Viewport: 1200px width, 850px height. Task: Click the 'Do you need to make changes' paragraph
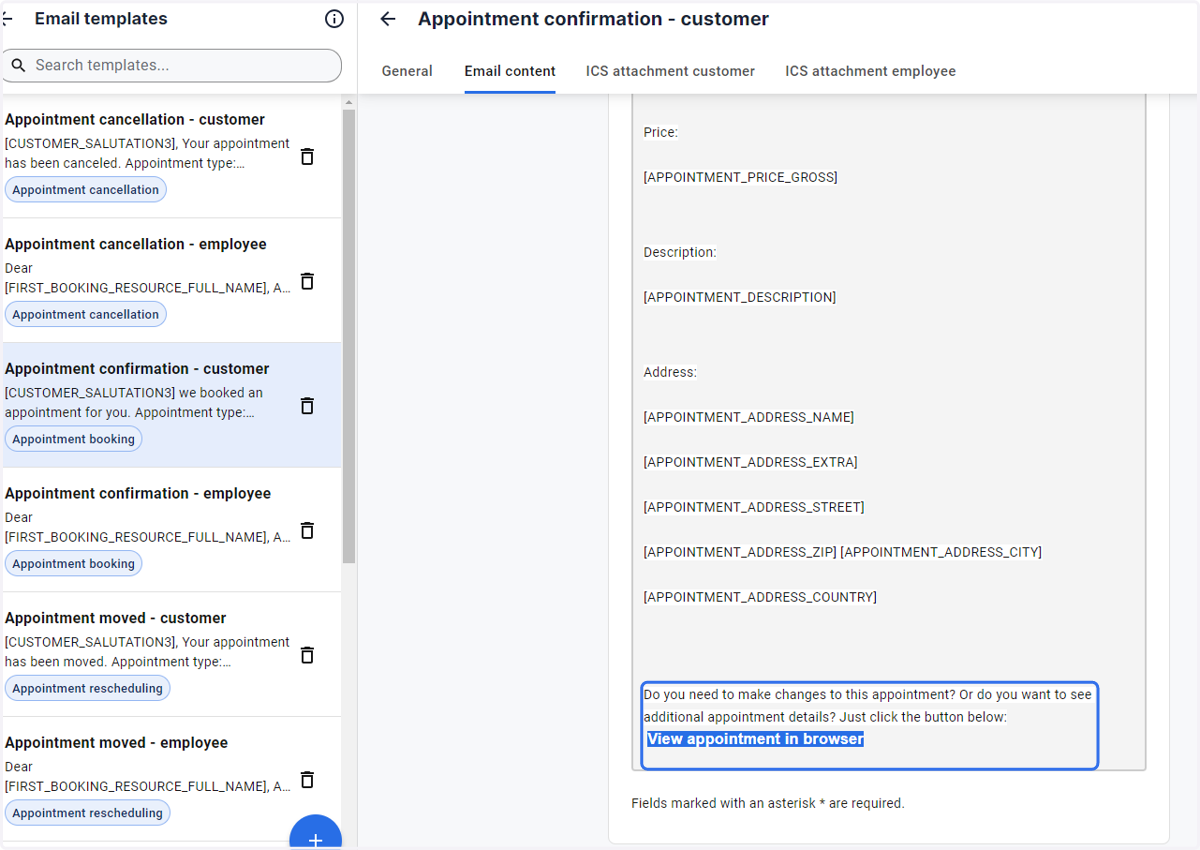[867, 706]
